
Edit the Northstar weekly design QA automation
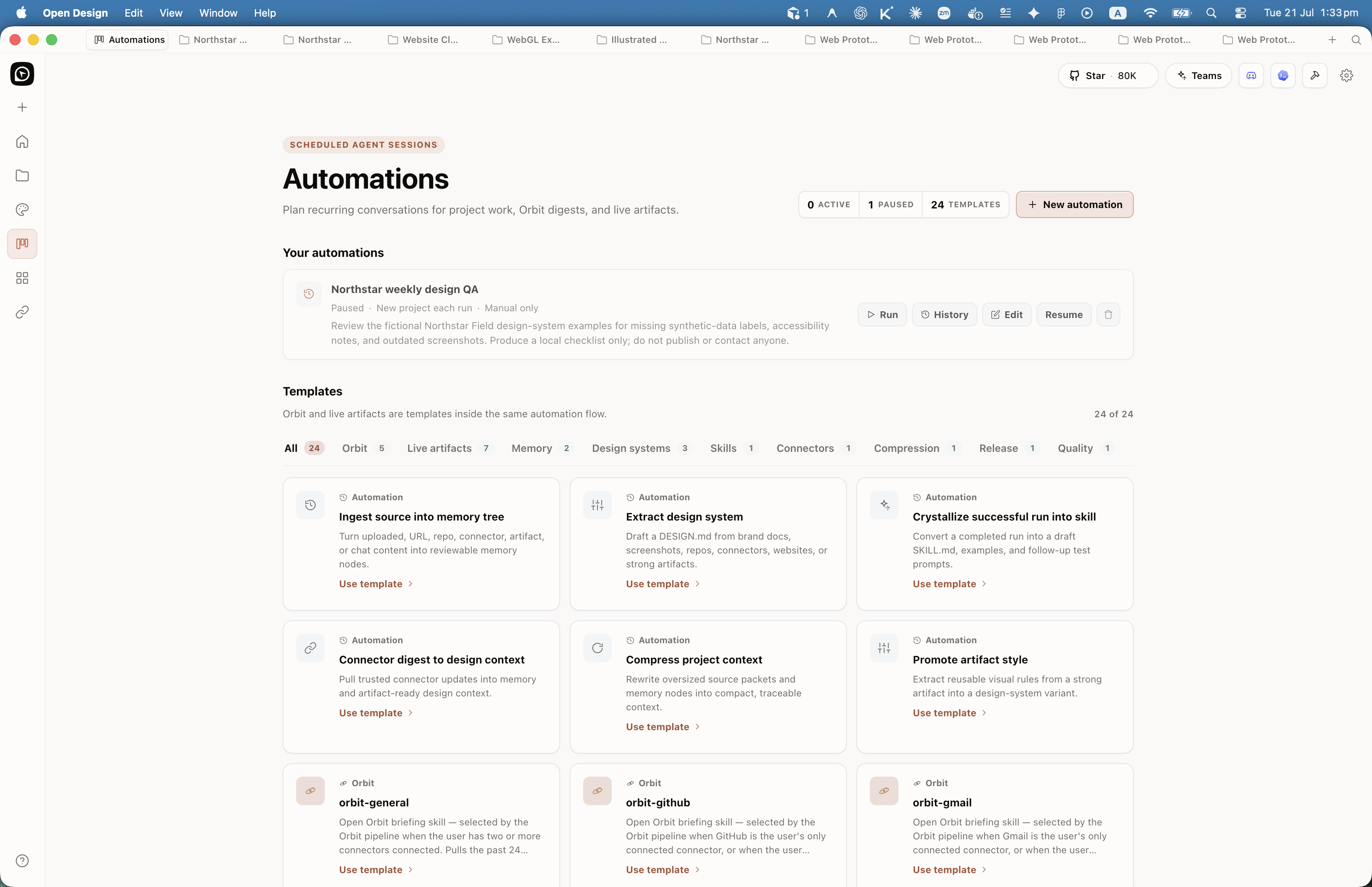click(1006, 314)
